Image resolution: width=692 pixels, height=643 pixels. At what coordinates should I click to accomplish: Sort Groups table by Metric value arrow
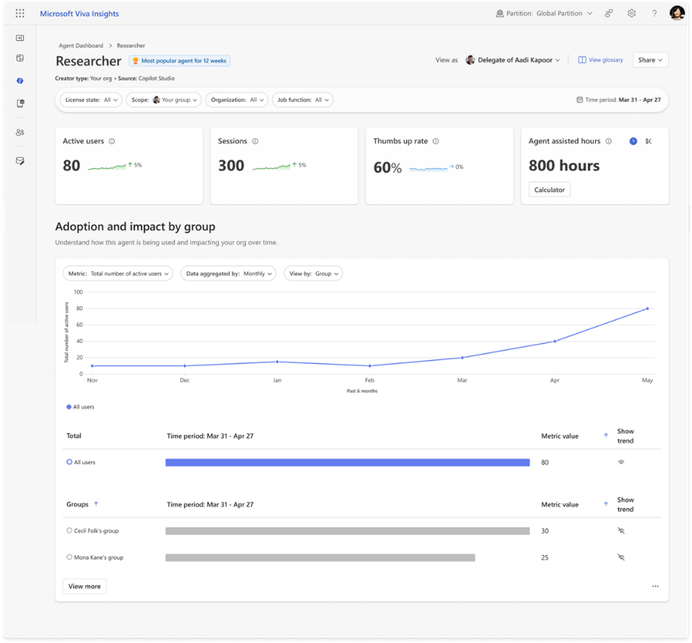[x=606, y=504]
